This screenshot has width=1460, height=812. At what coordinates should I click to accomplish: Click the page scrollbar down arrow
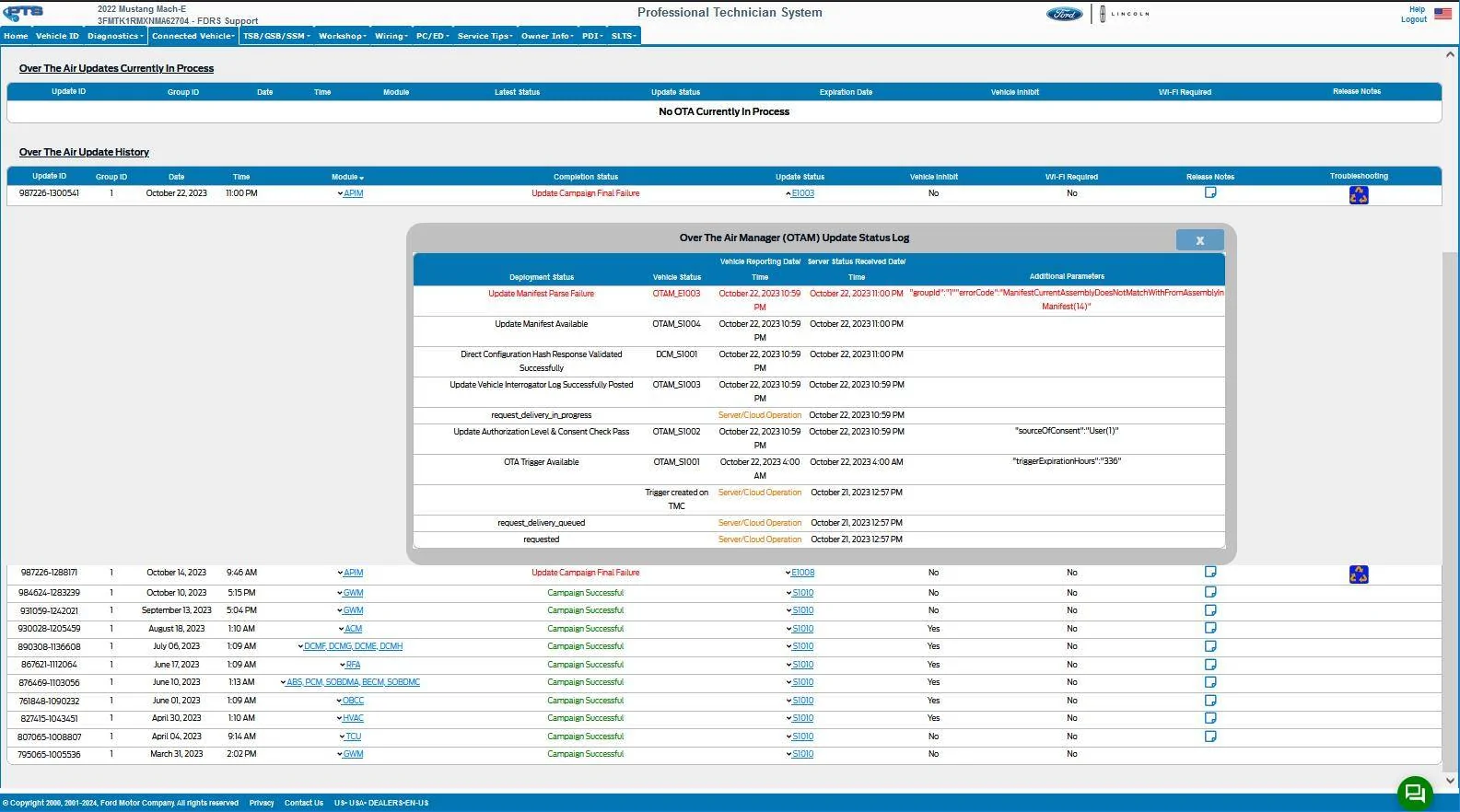click(x=1451, y=781)
